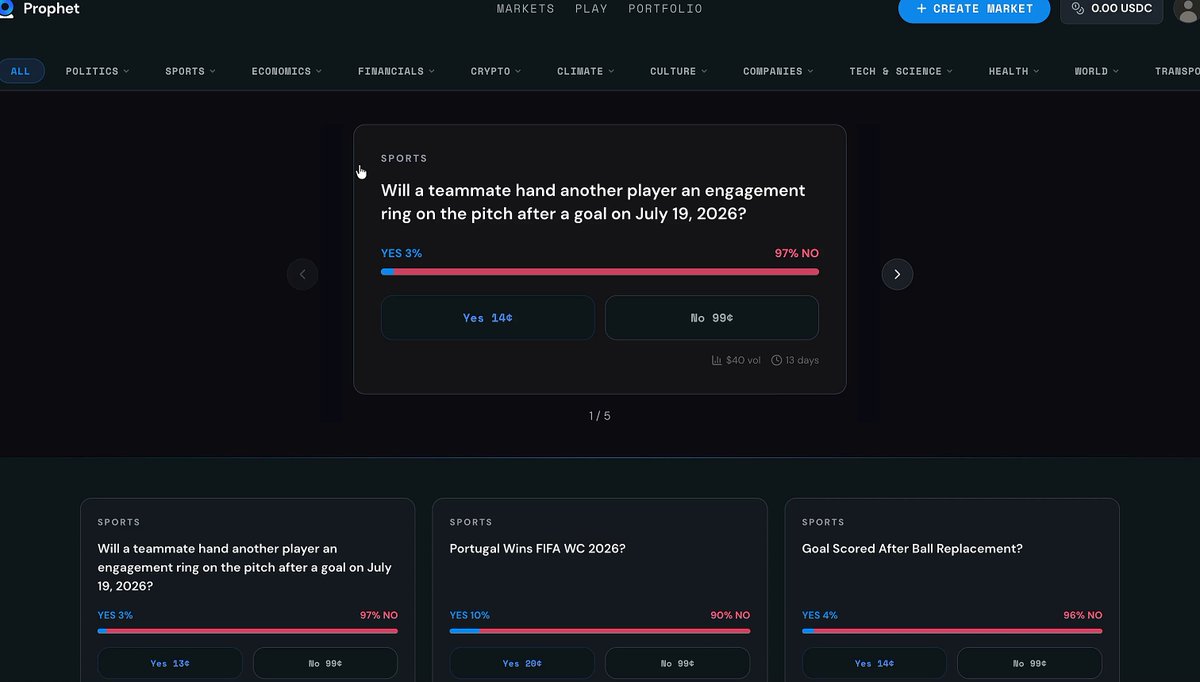This screenshot has height=682, width=1200.
Task: Go to the Portfolio nav item
Action: pos(665,8)
